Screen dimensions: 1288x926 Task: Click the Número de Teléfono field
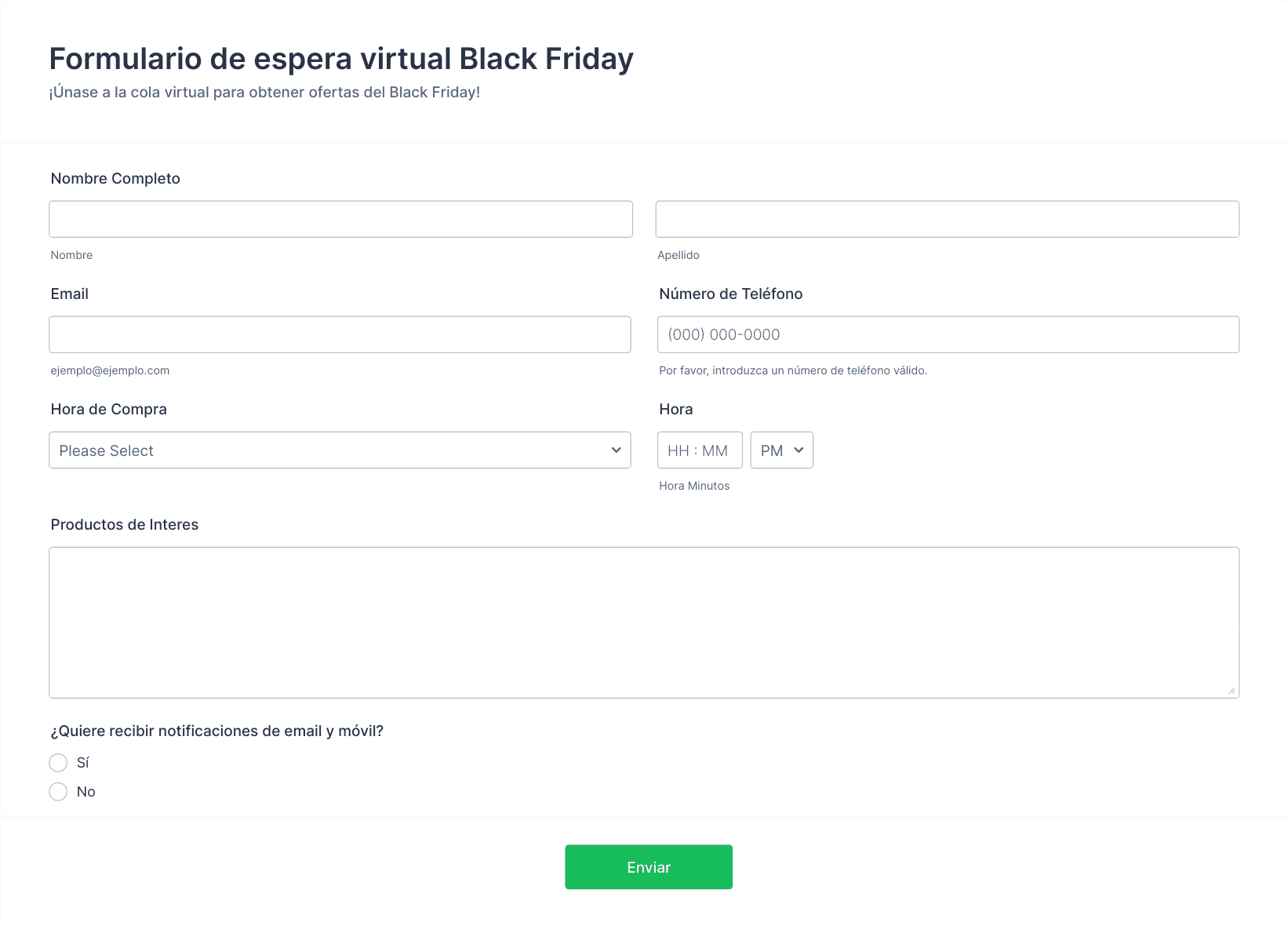pyautogui.click(x=948, y=334)
